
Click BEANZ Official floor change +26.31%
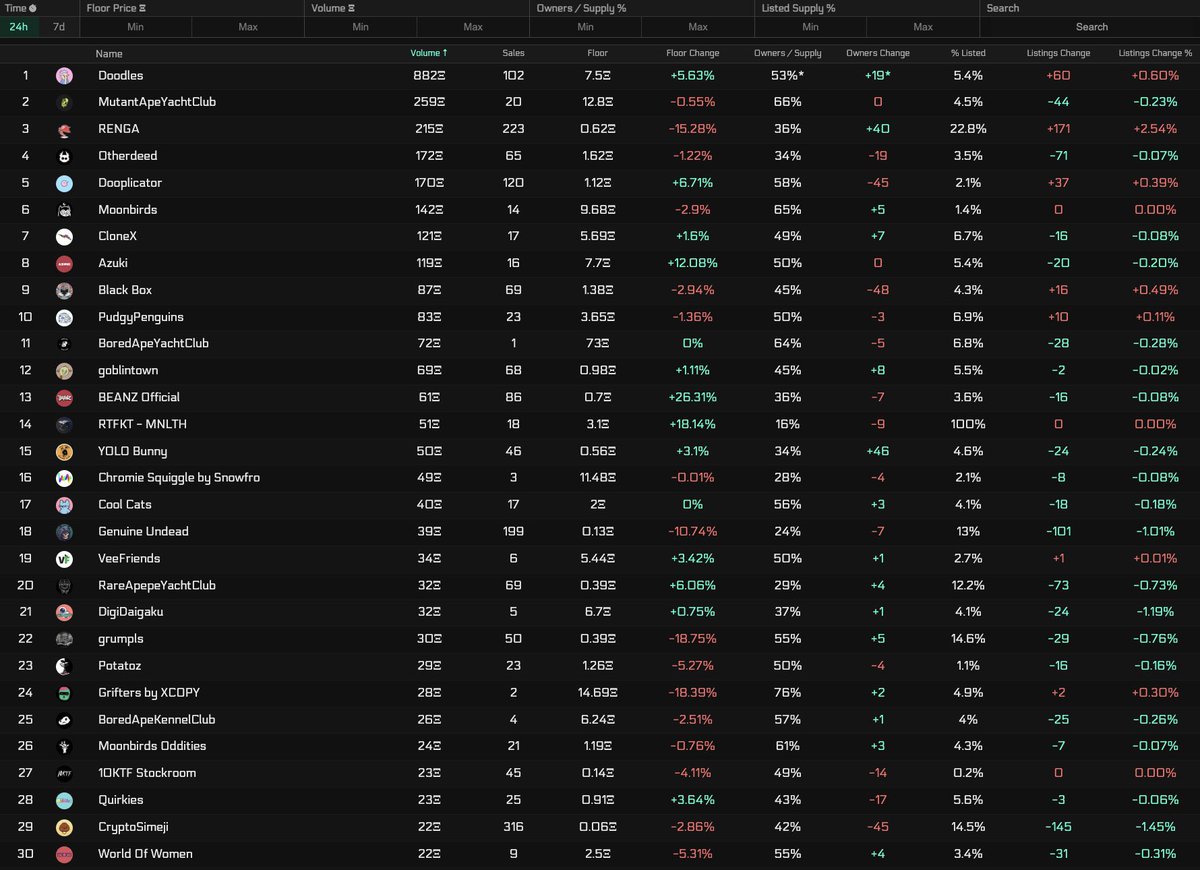click(692, 397)
